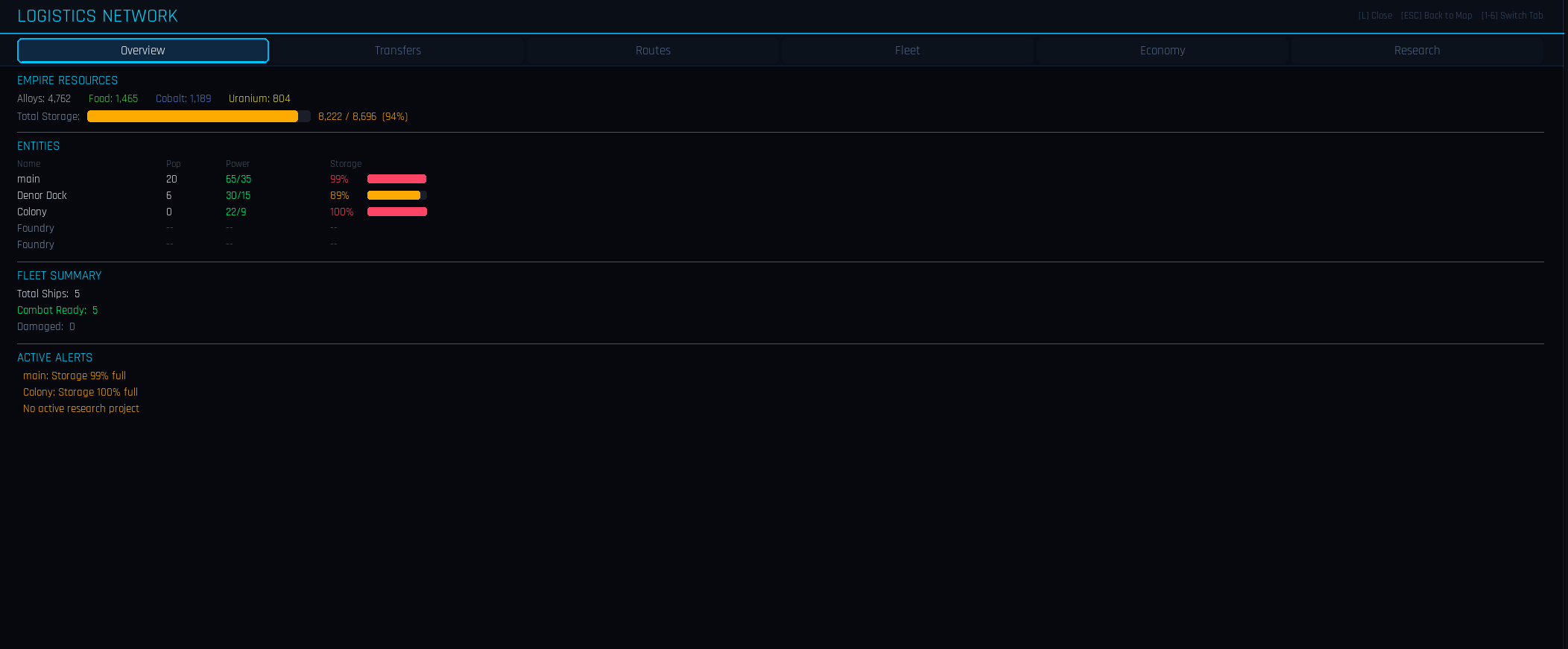
Task: Click the 8,222 / 8,696 (94%) storage readout
Action: pyautogui.click(x=363, y=116)
